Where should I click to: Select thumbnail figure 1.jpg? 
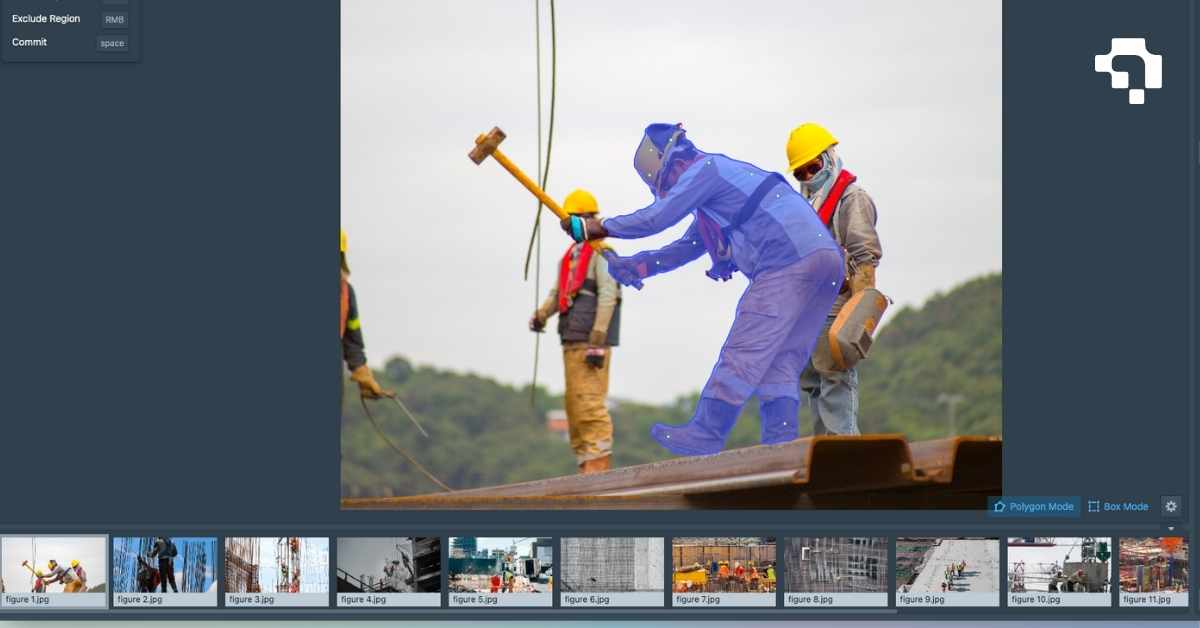tap(54, 572)
